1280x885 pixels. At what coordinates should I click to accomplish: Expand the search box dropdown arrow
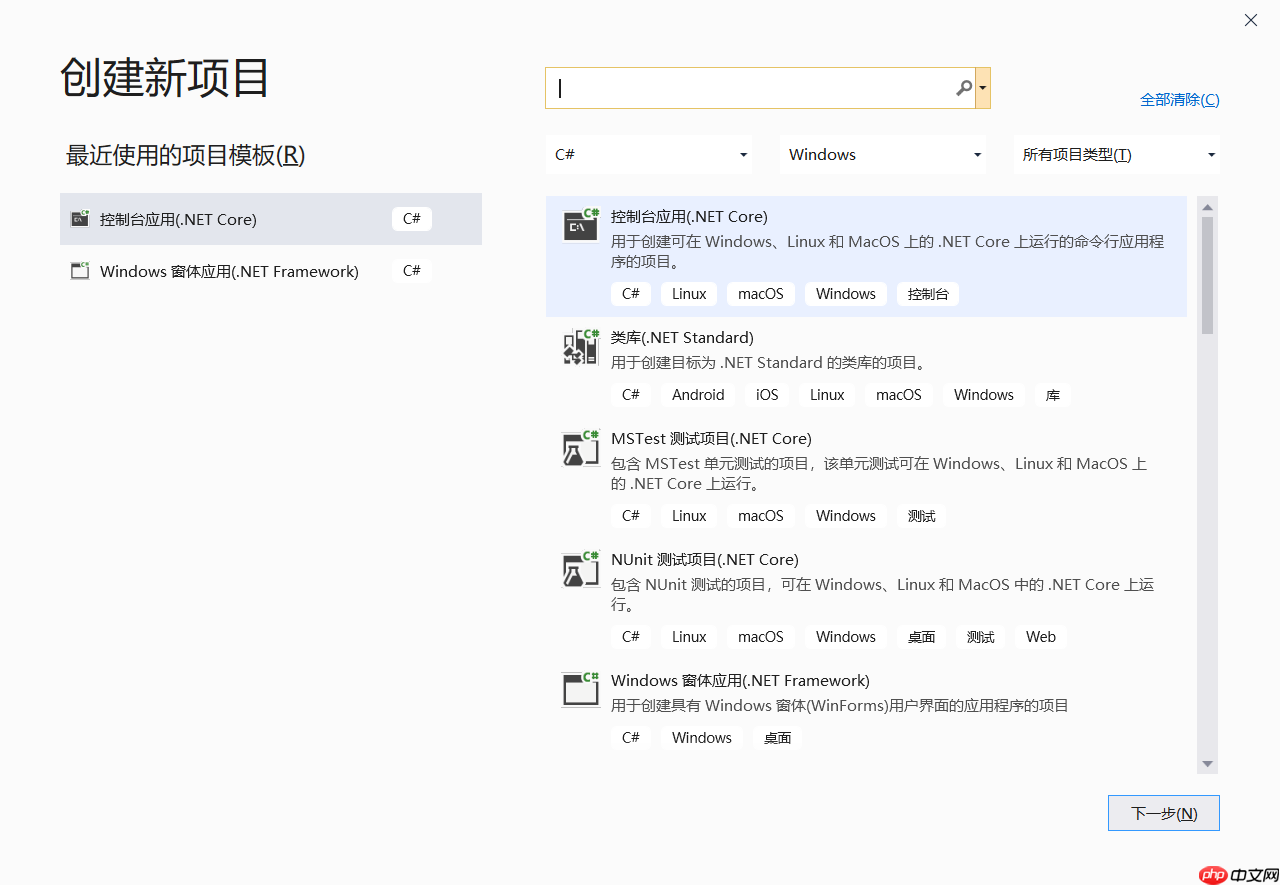pyautogui.click(x=983, y=88)
